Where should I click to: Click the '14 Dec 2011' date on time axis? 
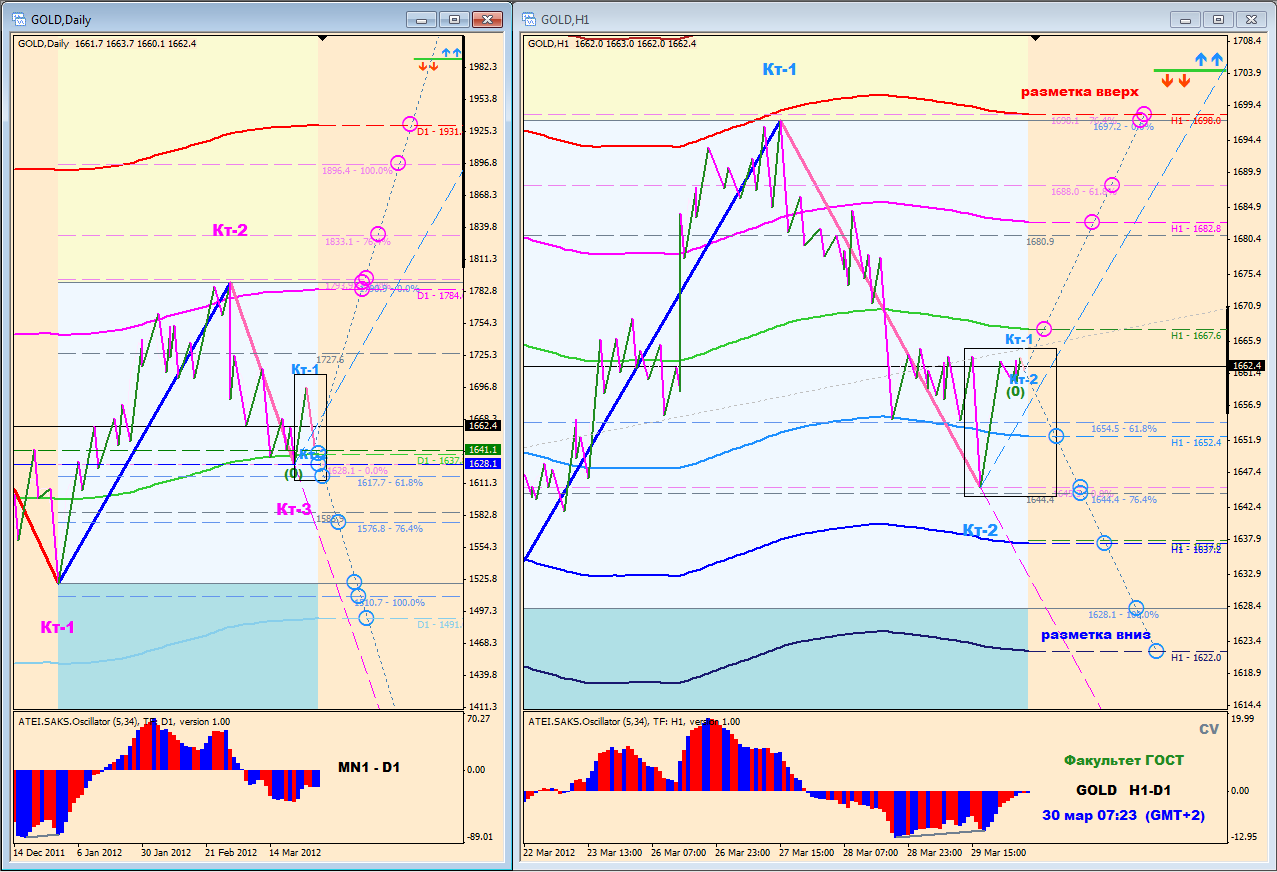[38, 853]
